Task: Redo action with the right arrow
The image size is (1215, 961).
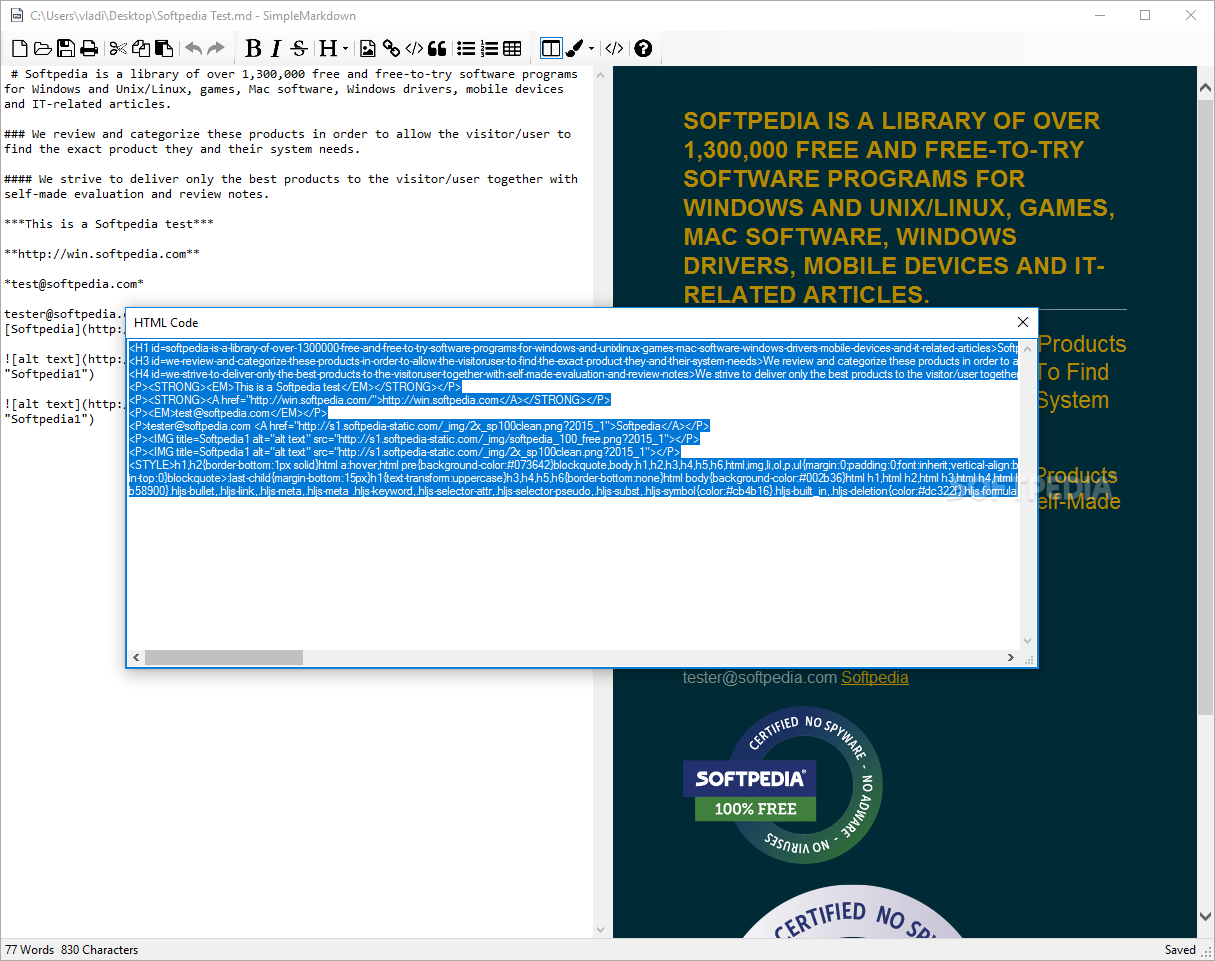Action: pyautogui.click(x=216, y=48)
